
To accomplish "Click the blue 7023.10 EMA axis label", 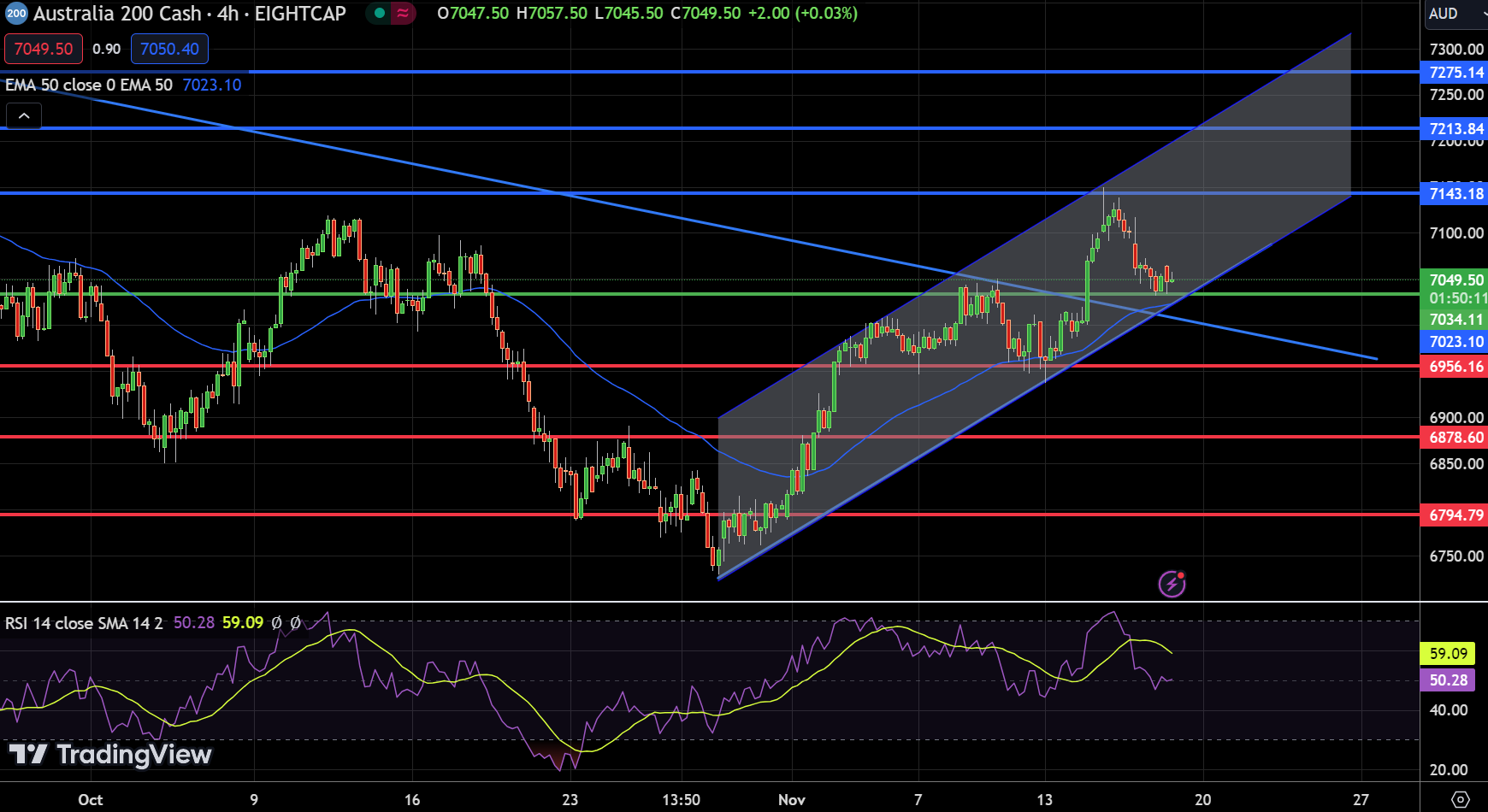I will (x=1456, y=342).
